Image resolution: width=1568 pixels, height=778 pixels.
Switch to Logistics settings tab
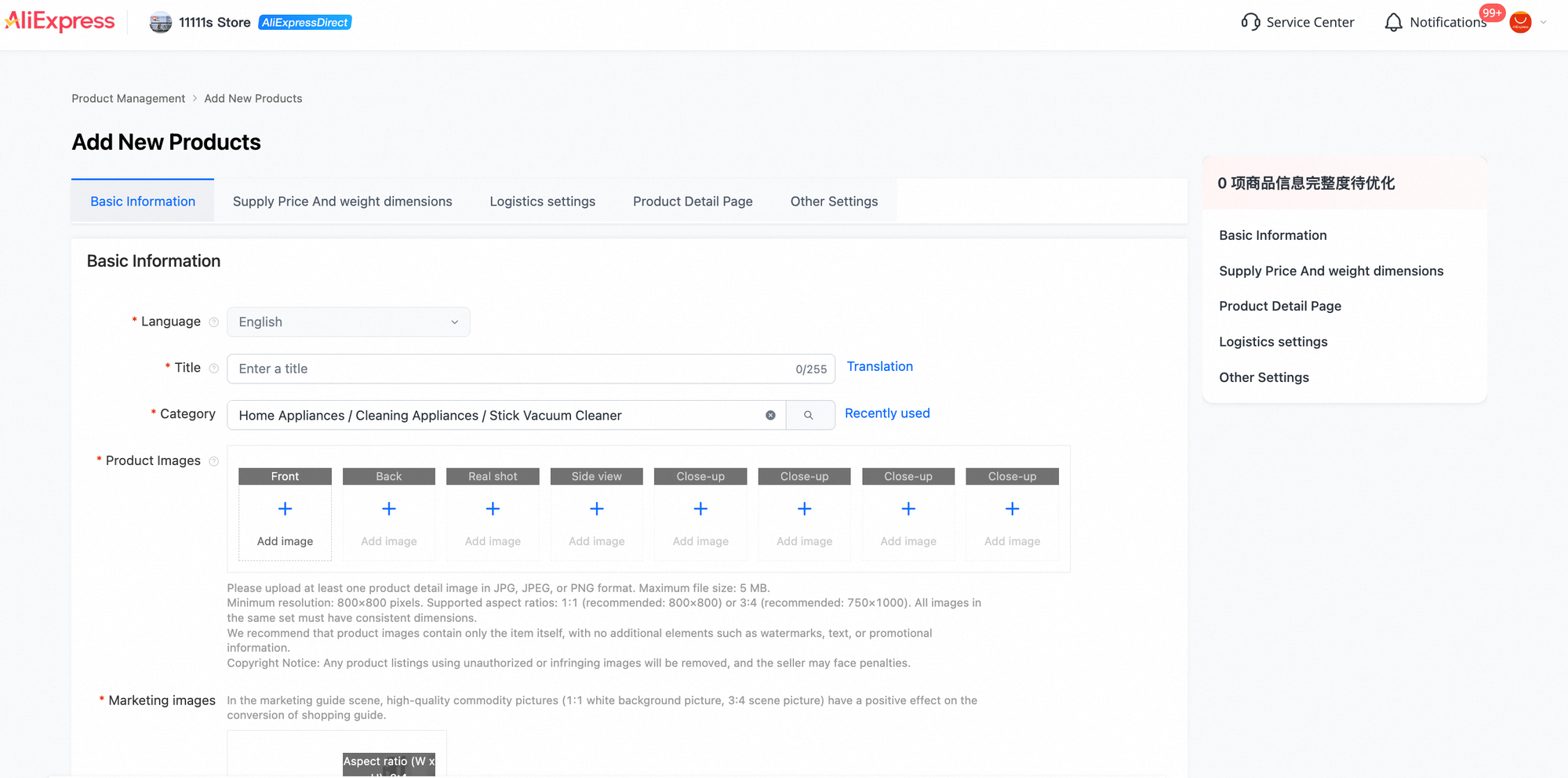543,202
